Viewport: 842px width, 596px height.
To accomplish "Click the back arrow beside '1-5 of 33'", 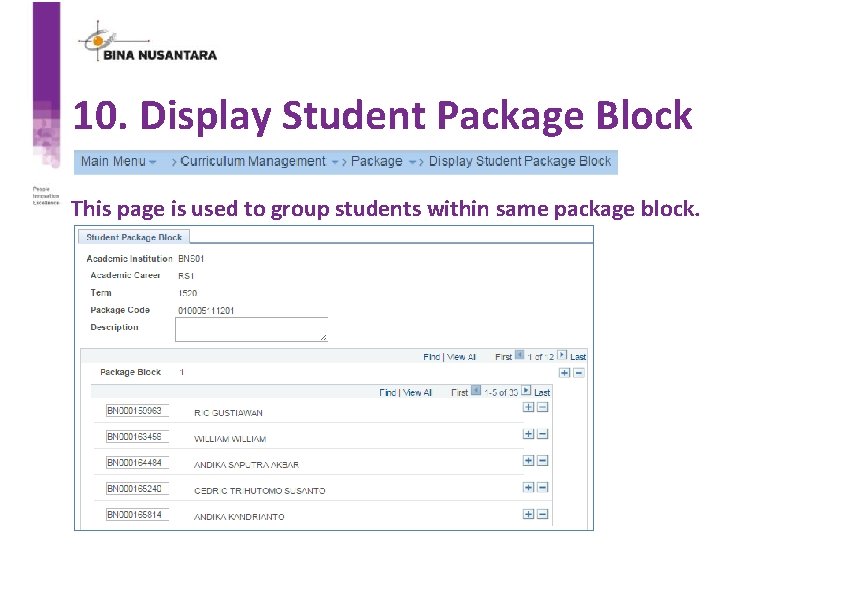I will pos(474,390).
